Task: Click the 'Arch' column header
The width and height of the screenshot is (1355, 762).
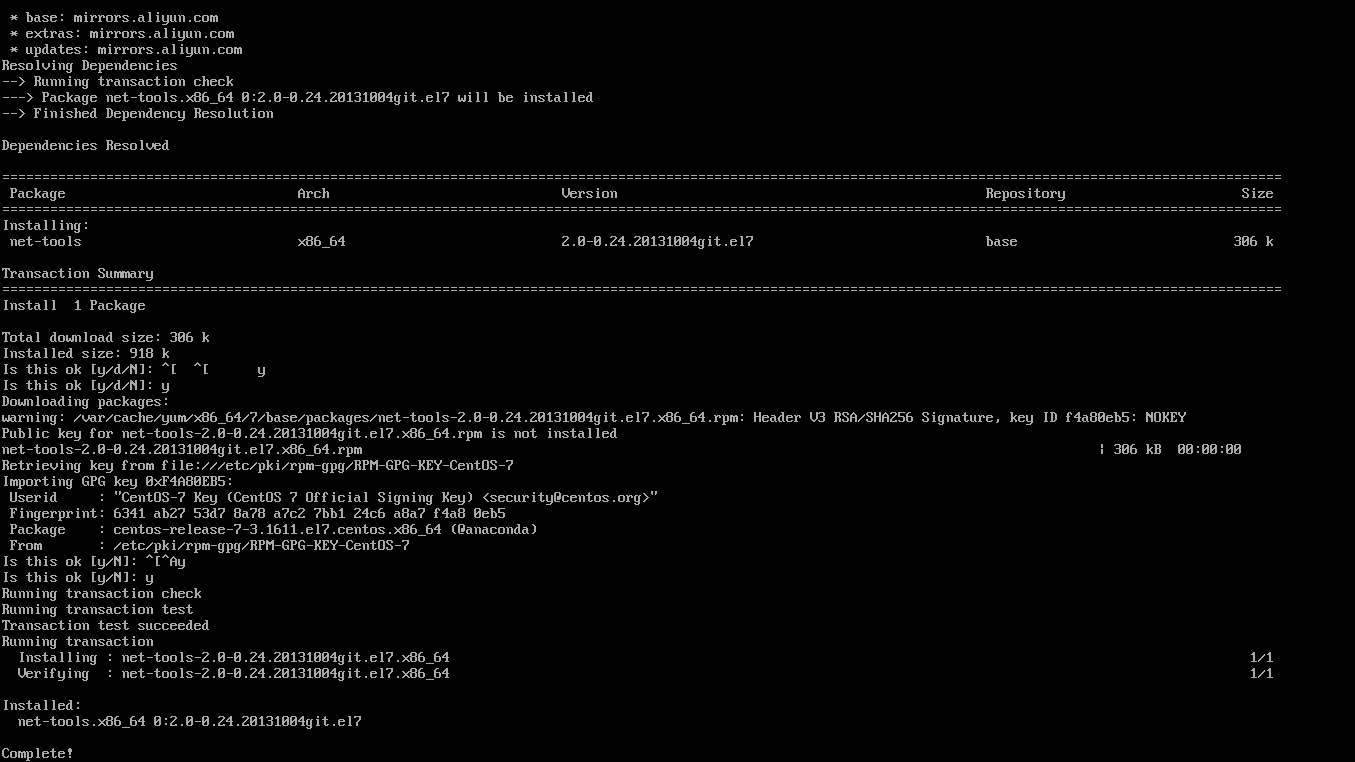Action: (x=314, y=193)
